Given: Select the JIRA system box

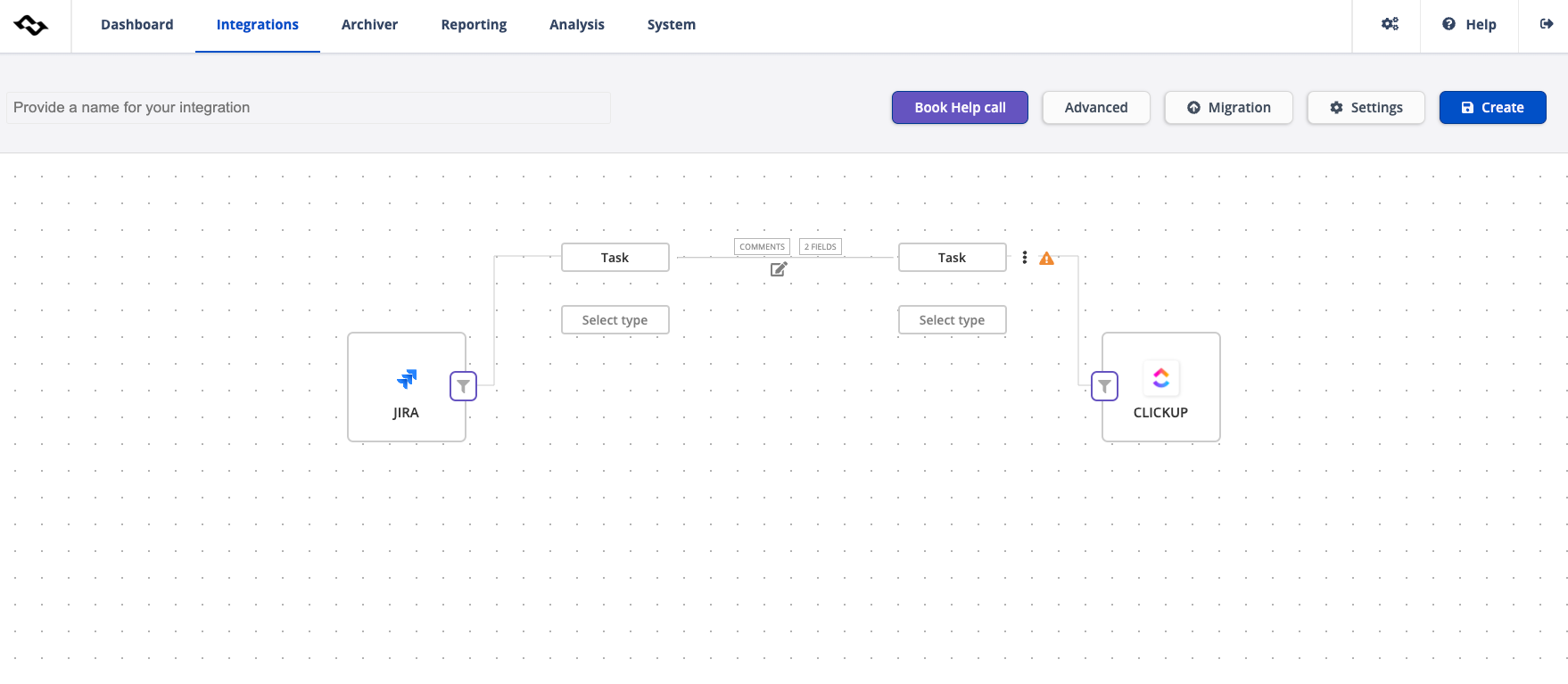Looking at the screenshot, I should (407, 387).
